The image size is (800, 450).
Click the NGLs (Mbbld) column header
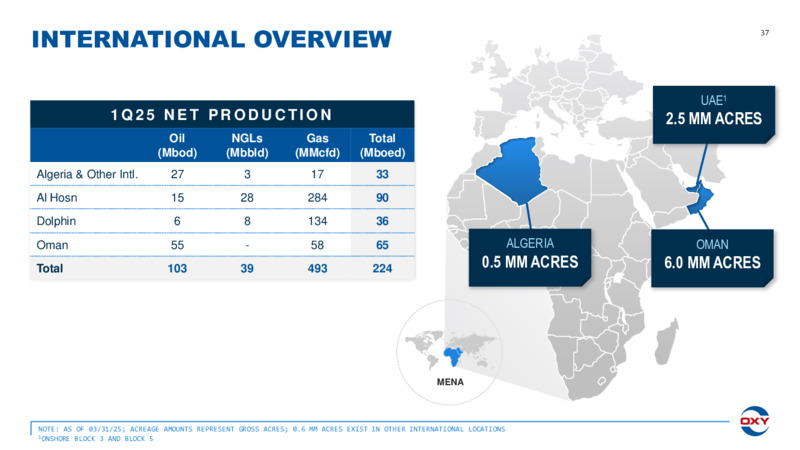(x=247, y=145)
